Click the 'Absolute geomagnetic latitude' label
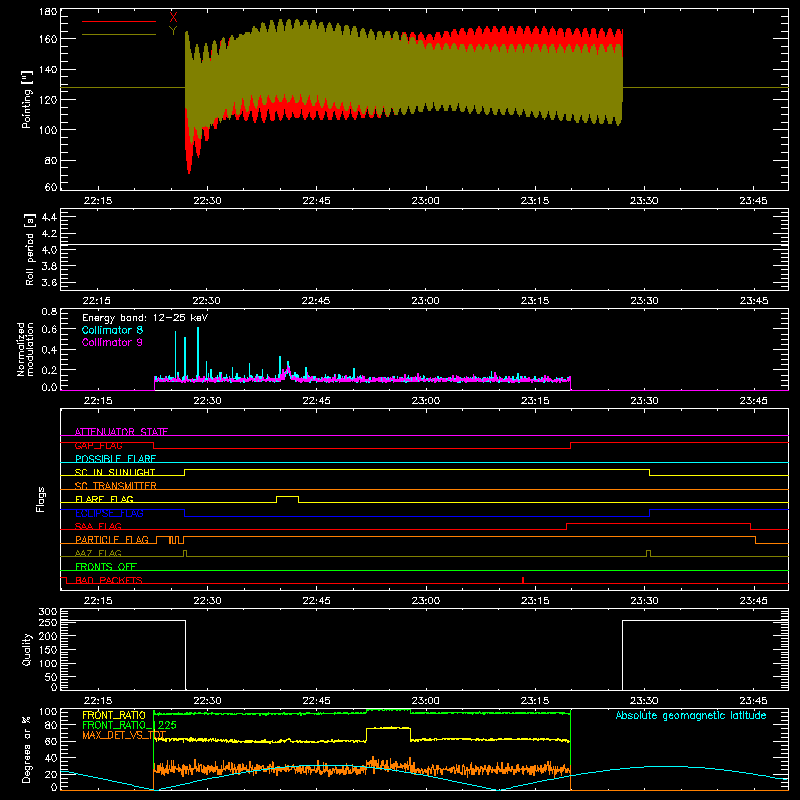Image resolution: width=800 pixels, height=800 pixels. coord(691,716)
